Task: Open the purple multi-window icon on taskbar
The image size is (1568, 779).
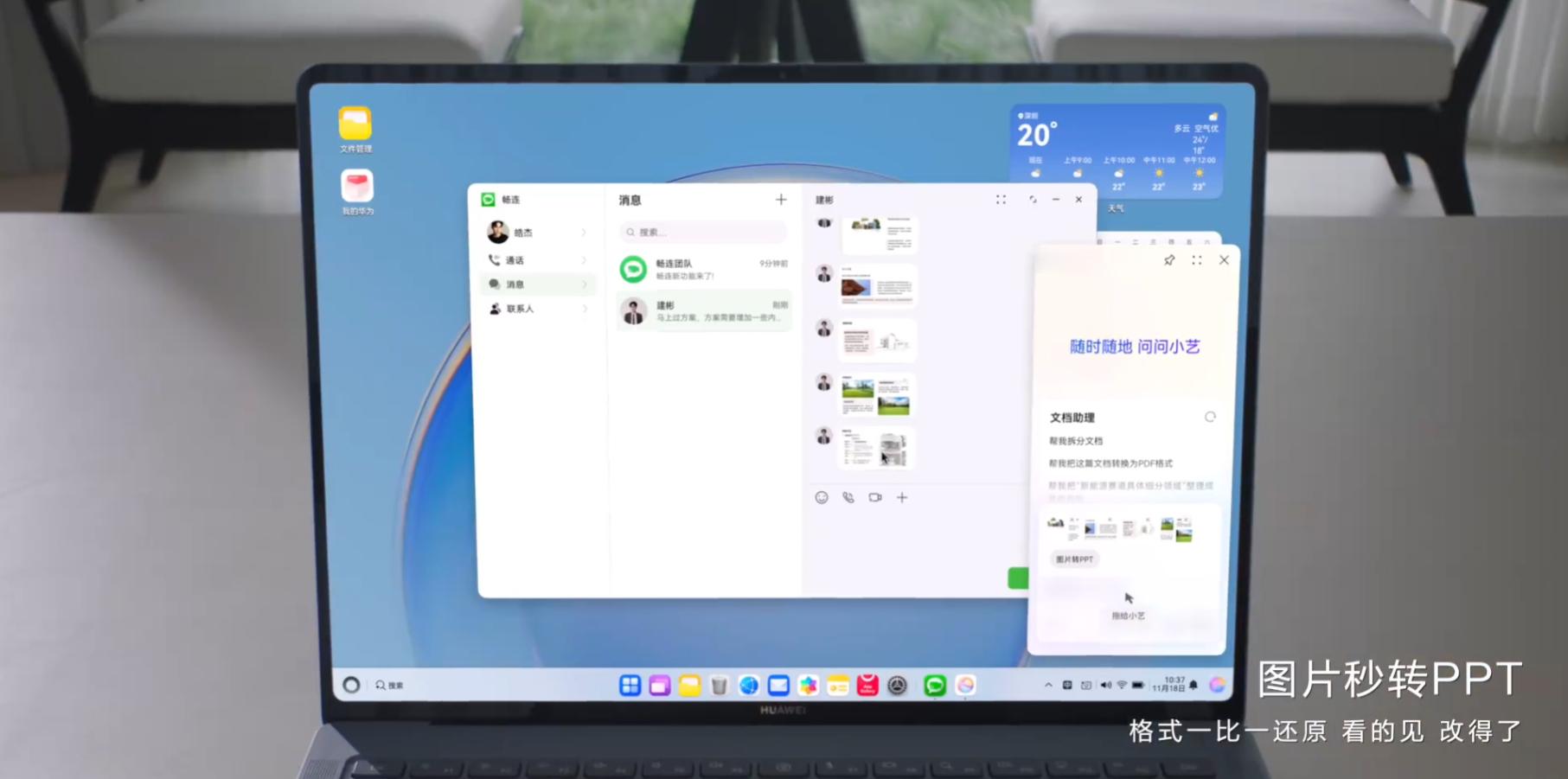Action: [x=660, y=686]
